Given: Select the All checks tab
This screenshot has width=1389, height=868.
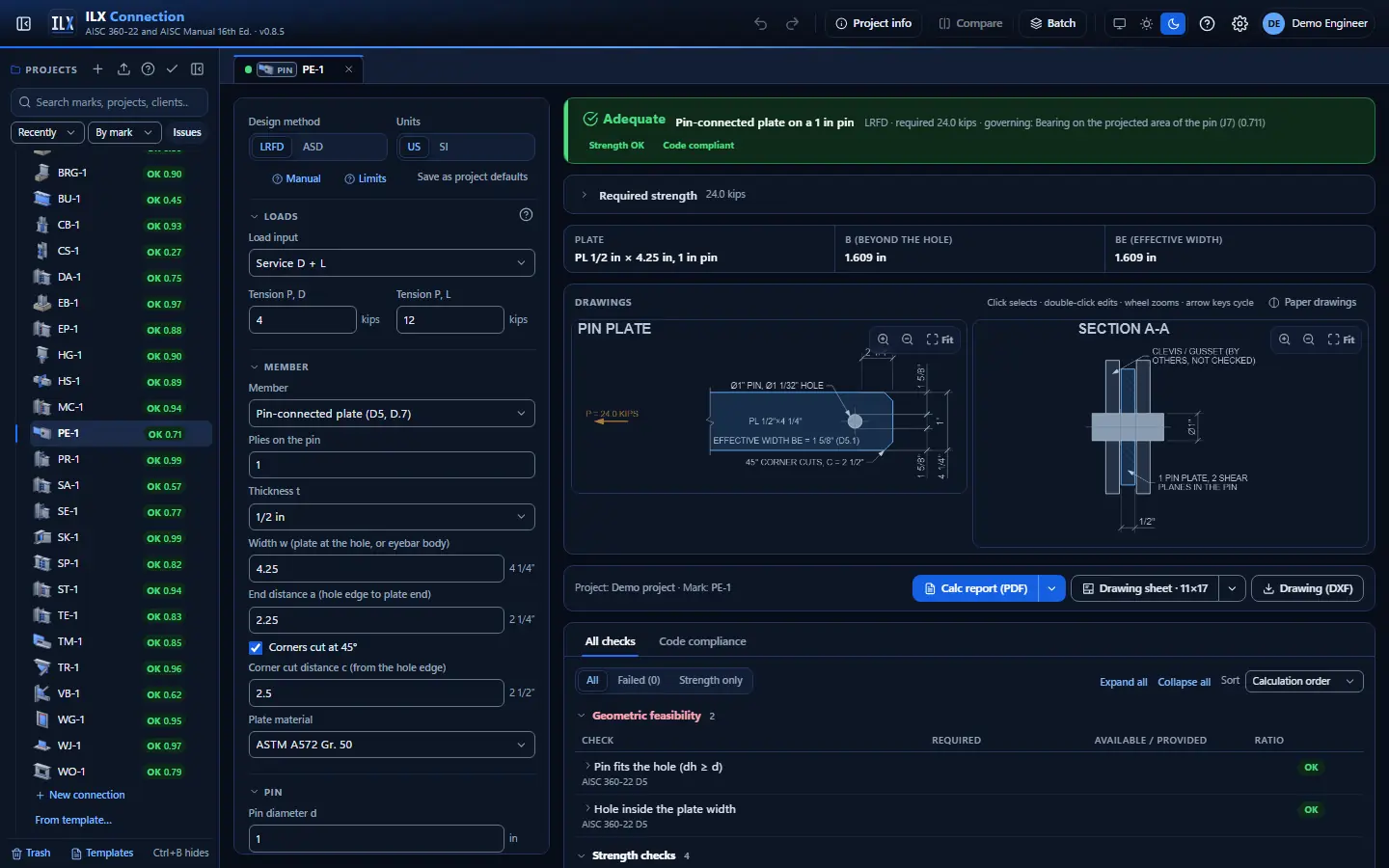Looking at the screenshot, I should click(610, 641).
